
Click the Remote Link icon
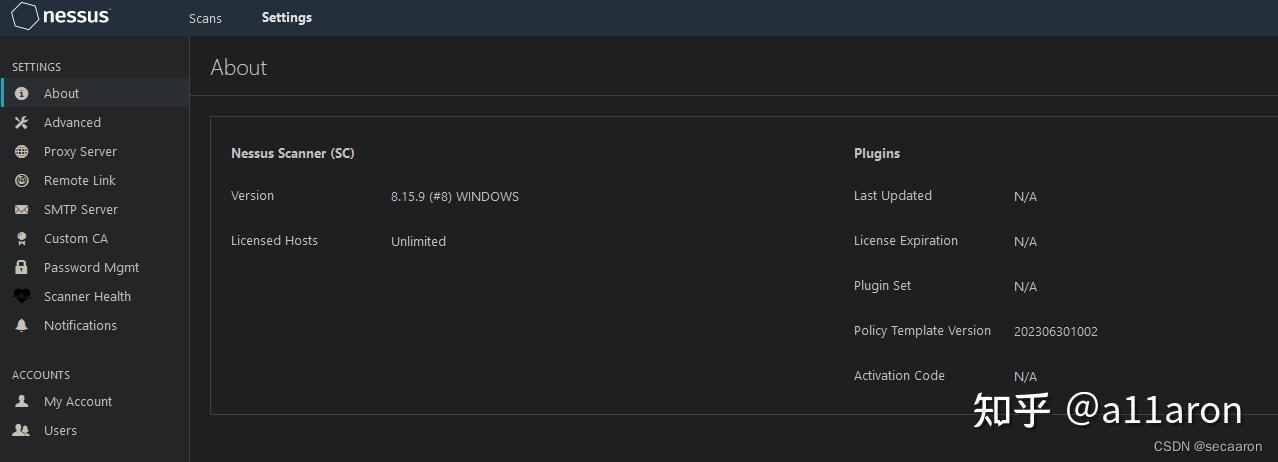22,180
